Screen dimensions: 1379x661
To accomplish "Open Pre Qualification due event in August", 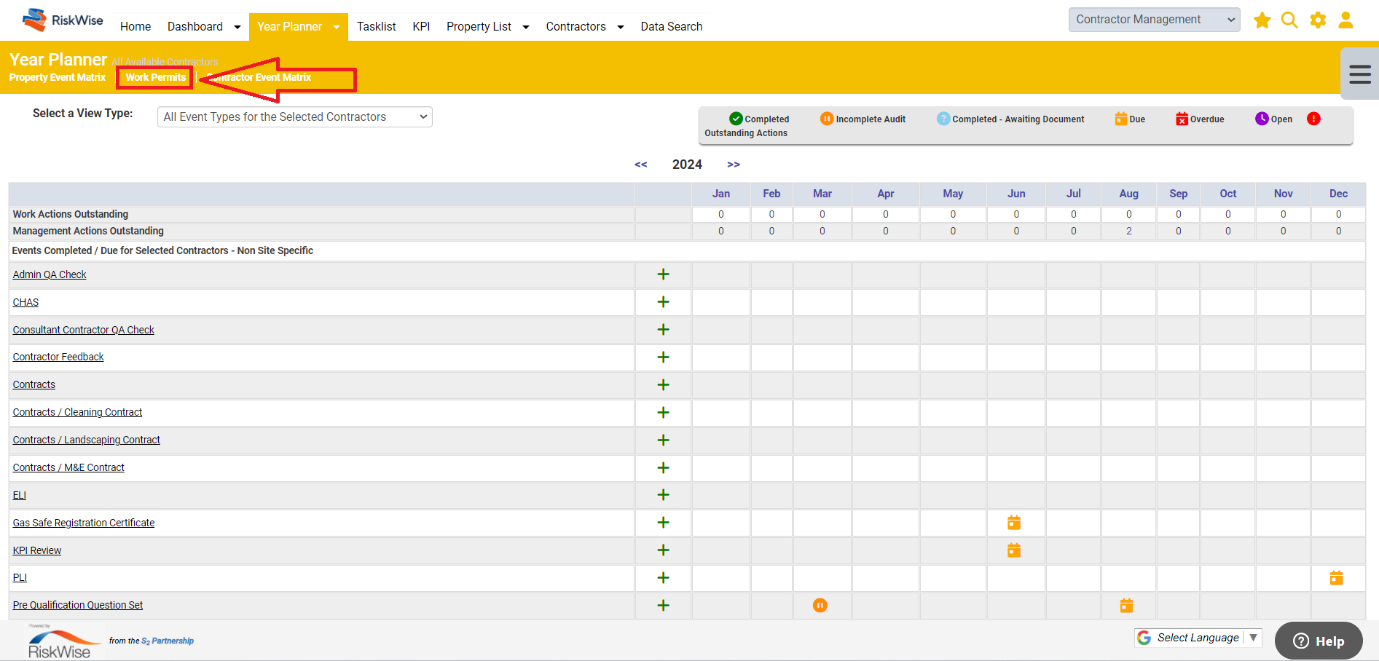I will (1126, 605).
